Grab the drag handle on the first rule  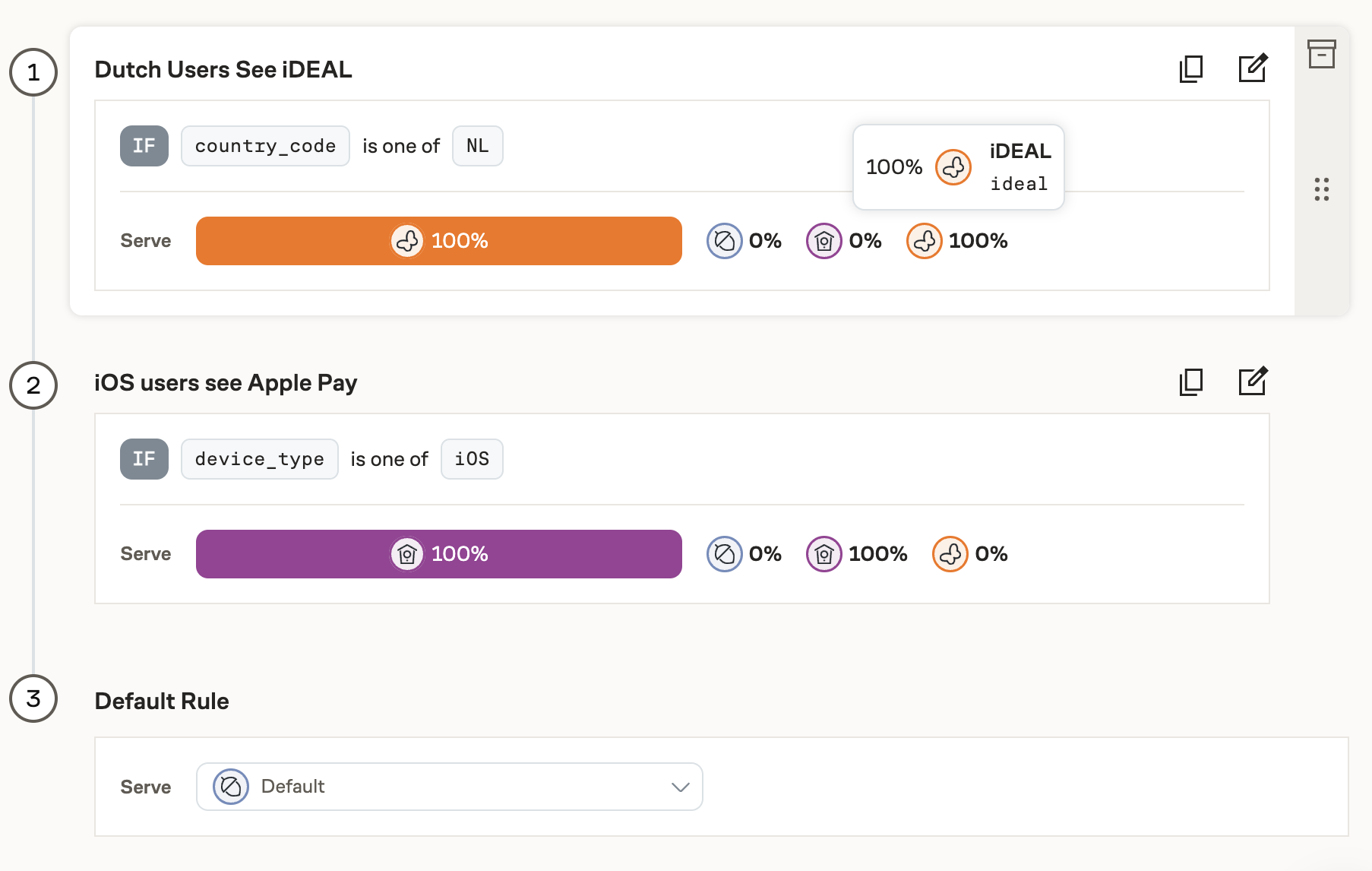1321,190
